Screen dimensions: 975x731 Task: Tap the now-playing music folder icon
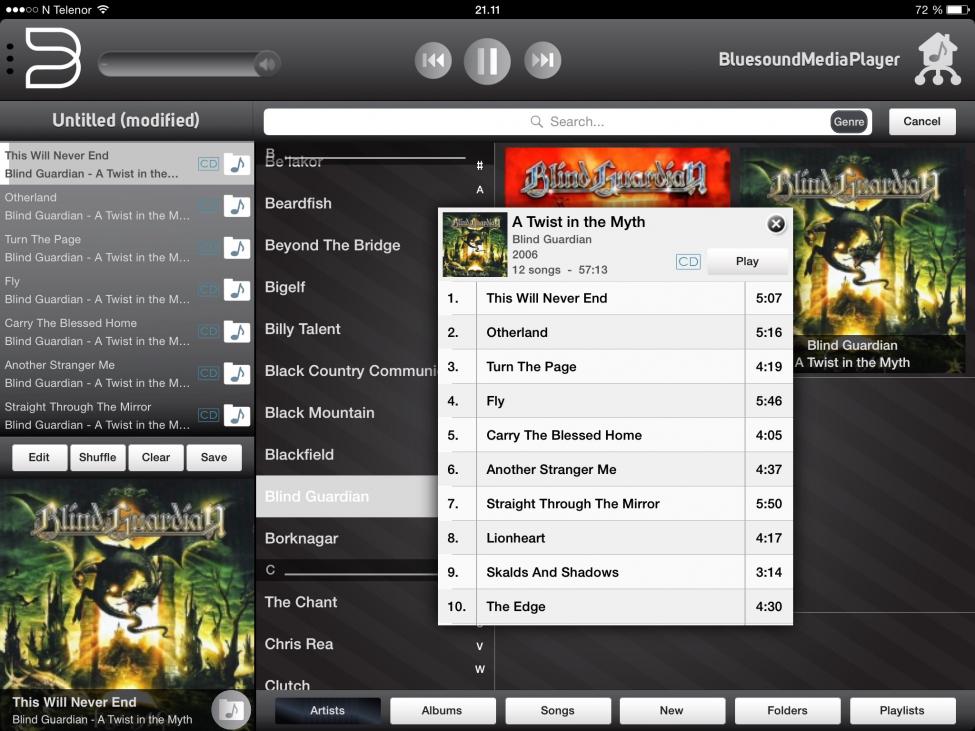(231, 709)
